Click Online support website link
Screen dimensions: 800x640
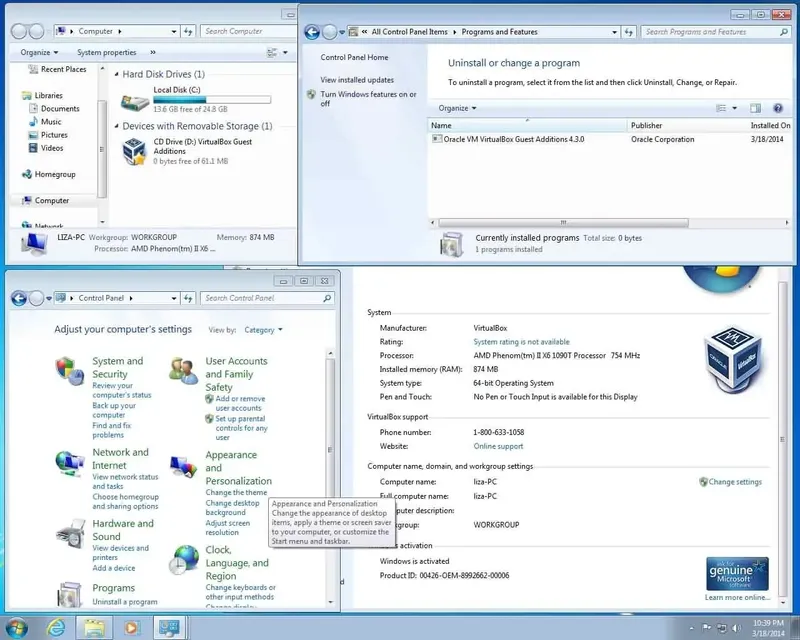coord(498,446)
